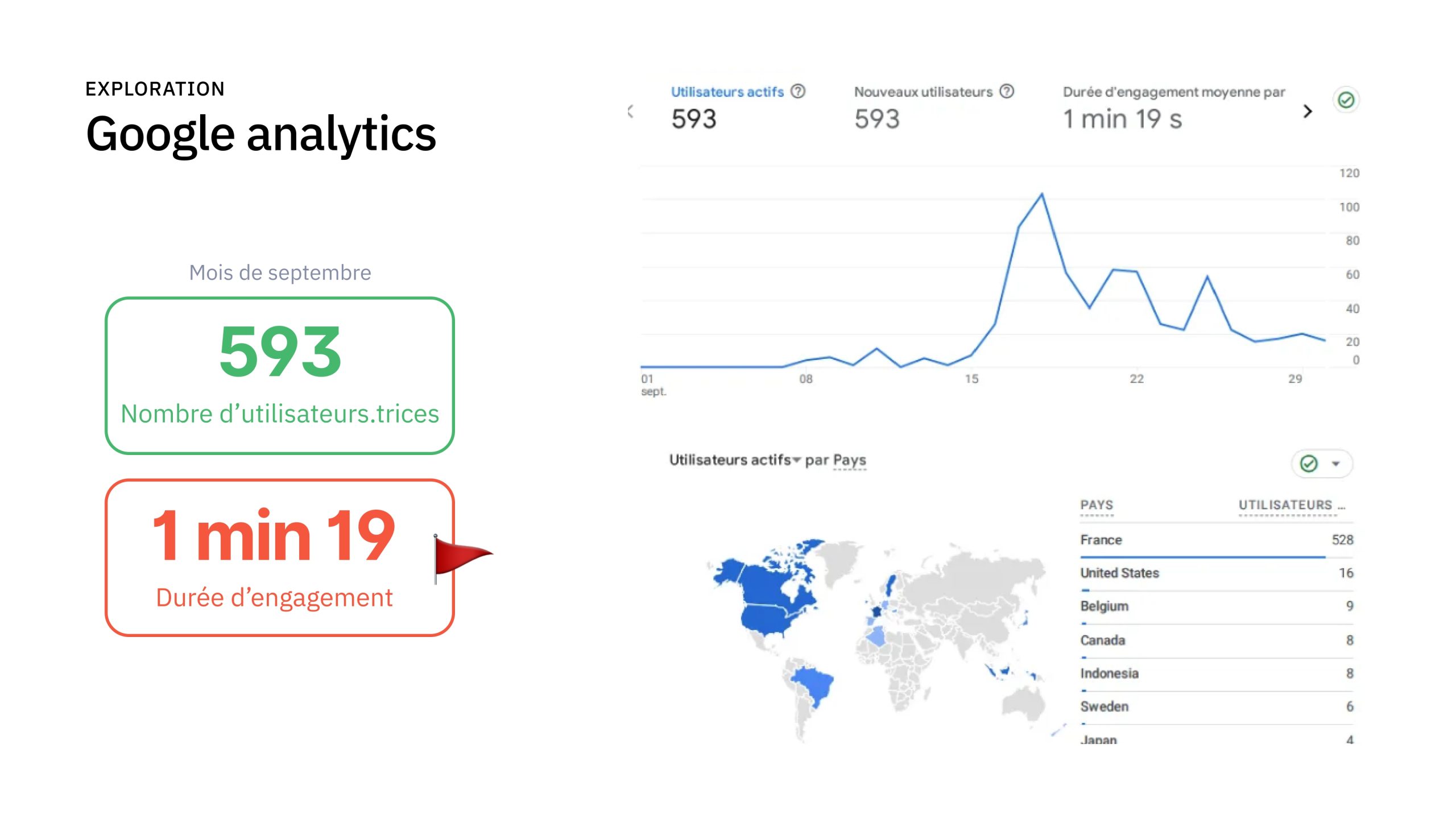Viewport: 1456px width, 819px height.
Task: Open the Pays dimension selector
Action: click(849, 460)
